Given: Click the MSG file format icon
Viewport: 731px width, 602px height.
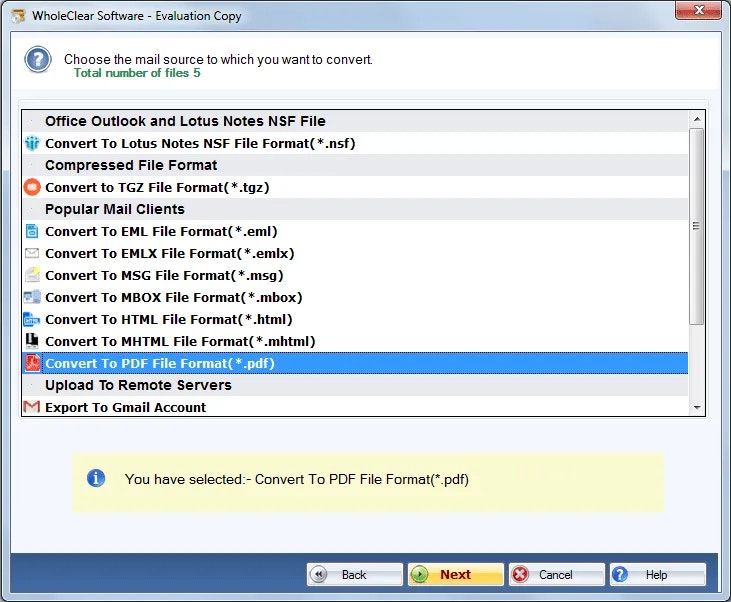Looking at the screenshot, I should tap(32, 275).
